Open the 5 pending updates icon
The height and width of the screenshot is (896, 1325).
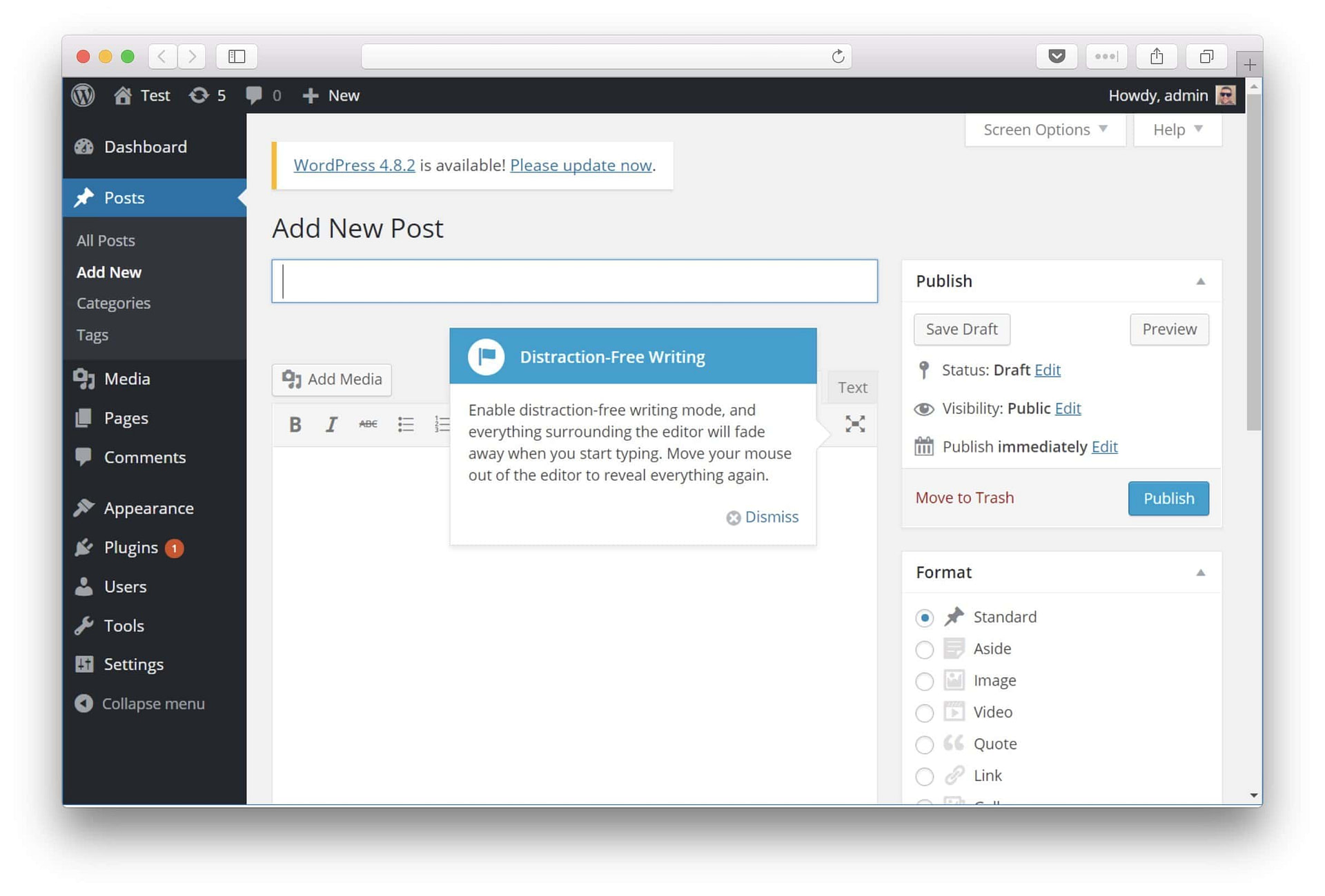coord(207,95)
